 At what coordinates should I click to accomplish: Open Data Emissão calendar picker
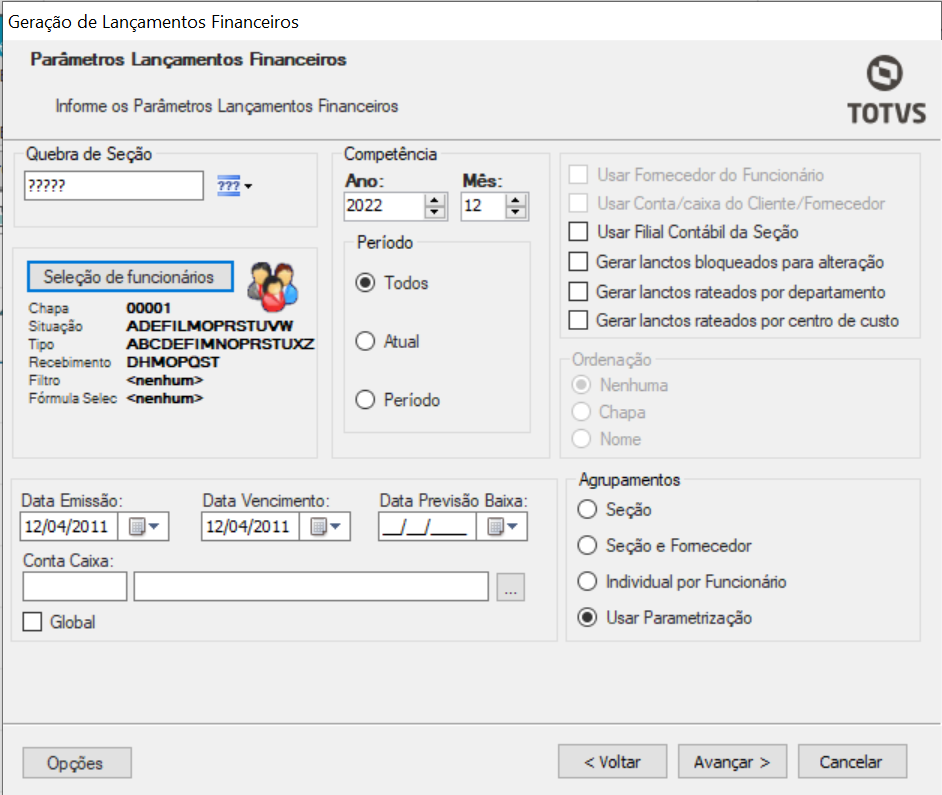point(144,527)
